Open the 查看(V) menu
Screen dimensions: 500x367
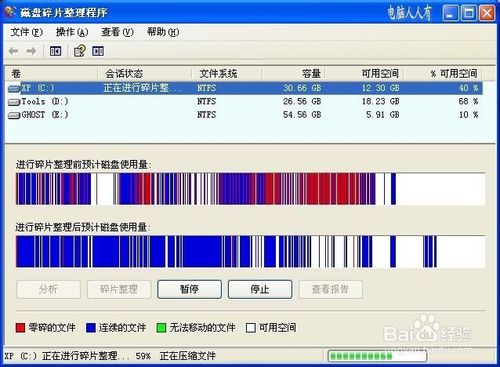[x=117, y=32]
